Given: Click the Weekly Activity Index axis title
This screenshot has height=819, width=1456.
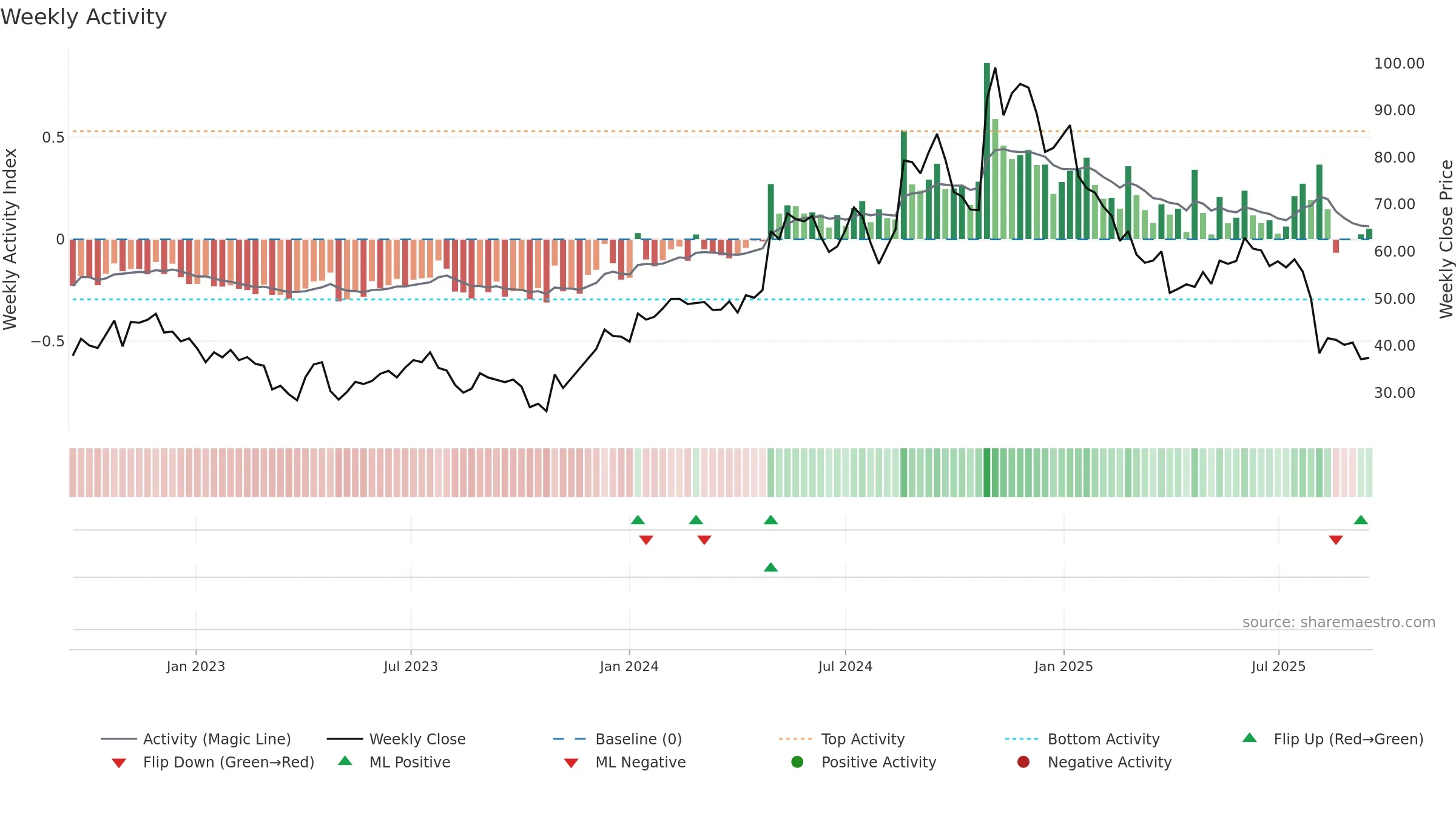Looking at the screenshot, I should point(10,239).
